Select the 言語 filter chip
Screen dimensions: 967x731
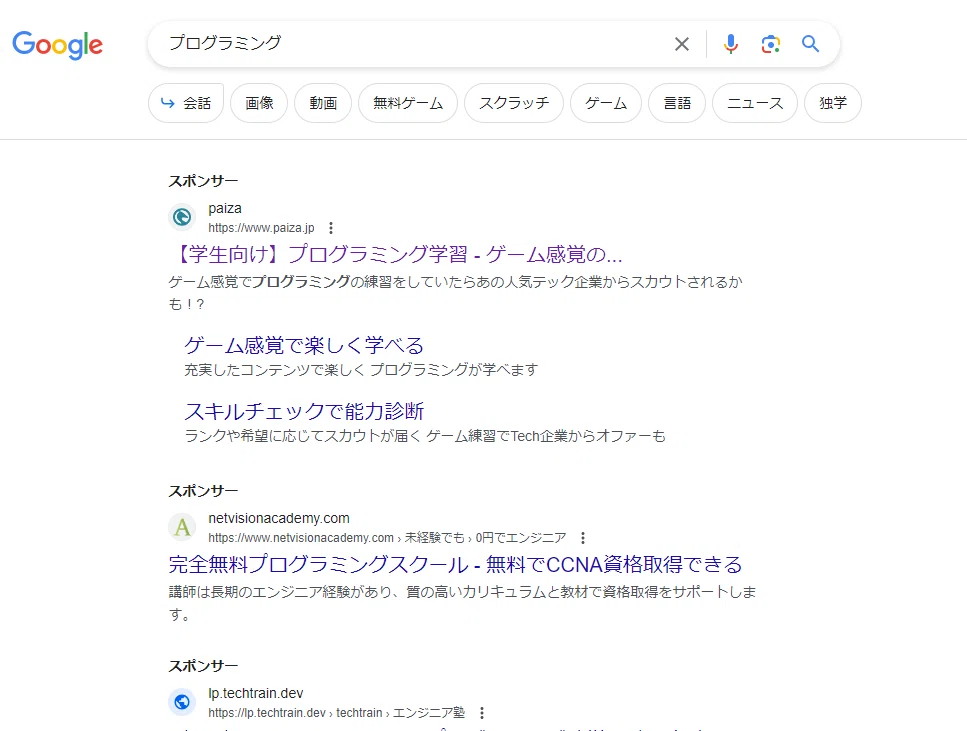point(677,103)
